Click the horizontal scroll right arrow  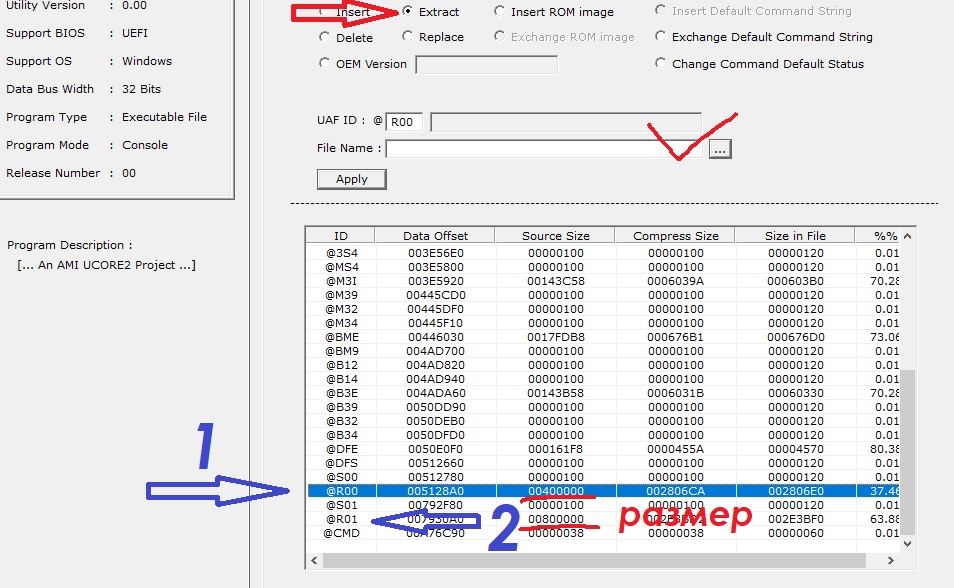(891, 560)
